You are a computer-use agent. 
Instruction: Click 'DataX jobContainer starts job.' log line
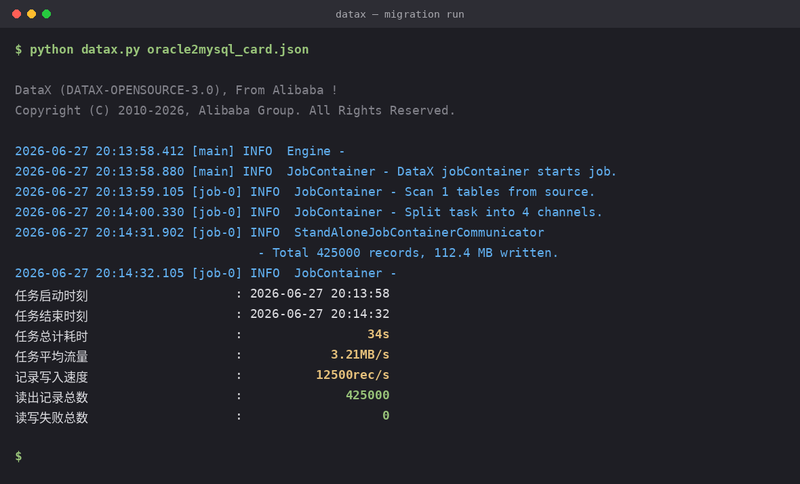[x=315, y=172]
